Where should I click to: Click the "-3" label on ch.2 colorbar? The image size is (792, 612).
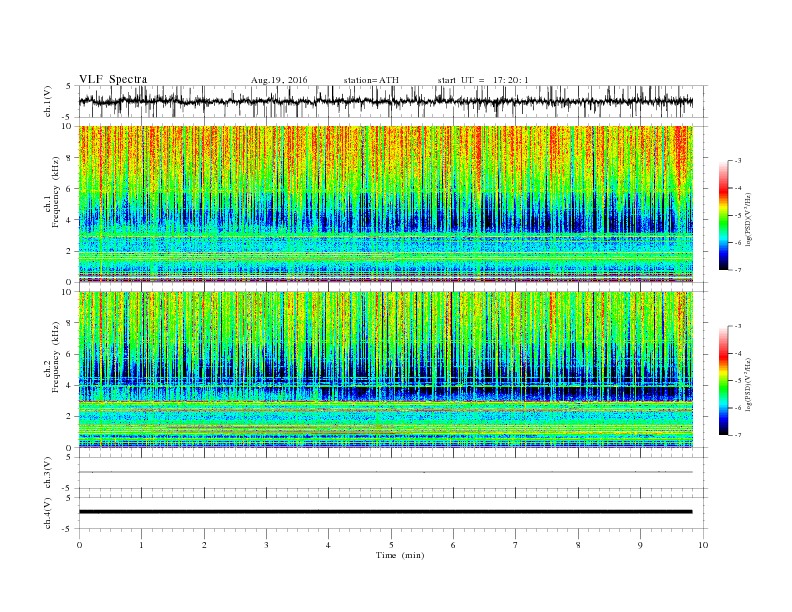737,326
